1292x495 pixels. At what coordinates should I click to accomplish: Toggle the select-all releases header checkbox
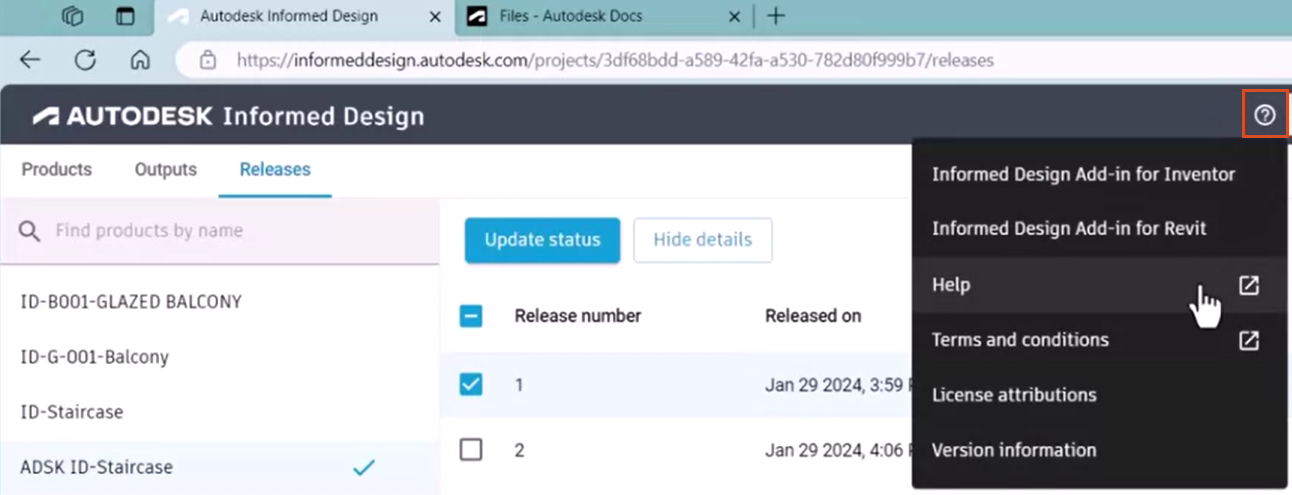tap(471, 316)
